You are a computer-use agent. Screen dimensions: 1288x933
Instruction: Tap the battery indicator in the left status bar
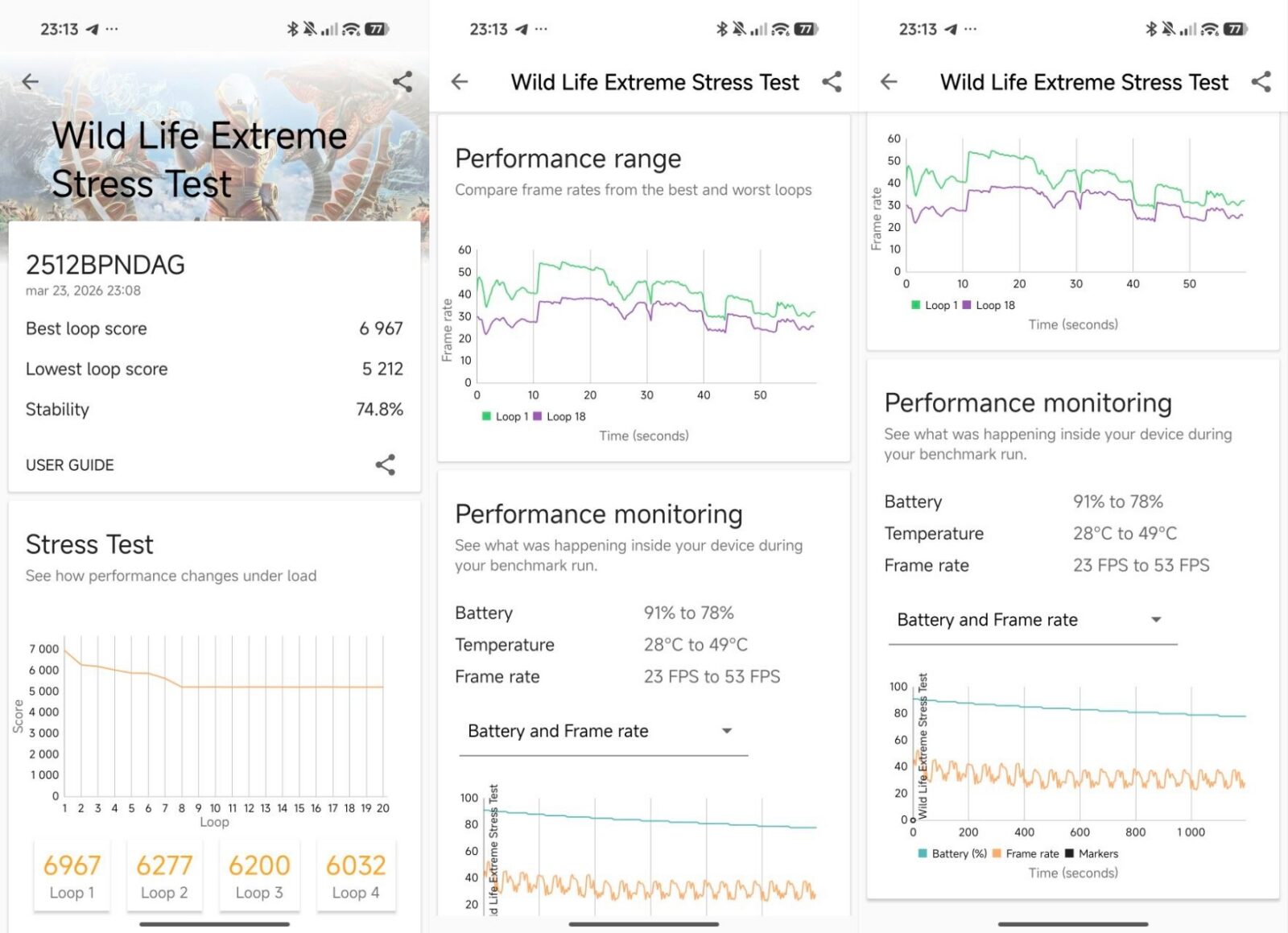pyautogui.click(x=376, y=29)
